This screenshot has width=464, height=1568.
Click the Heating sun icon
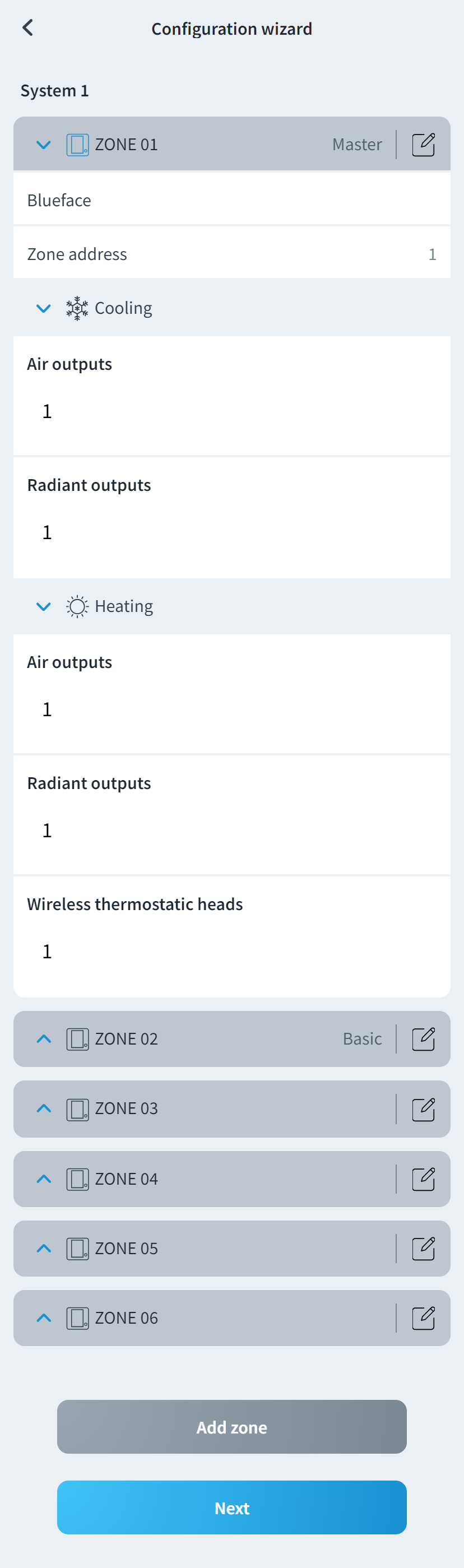(77, 606)
